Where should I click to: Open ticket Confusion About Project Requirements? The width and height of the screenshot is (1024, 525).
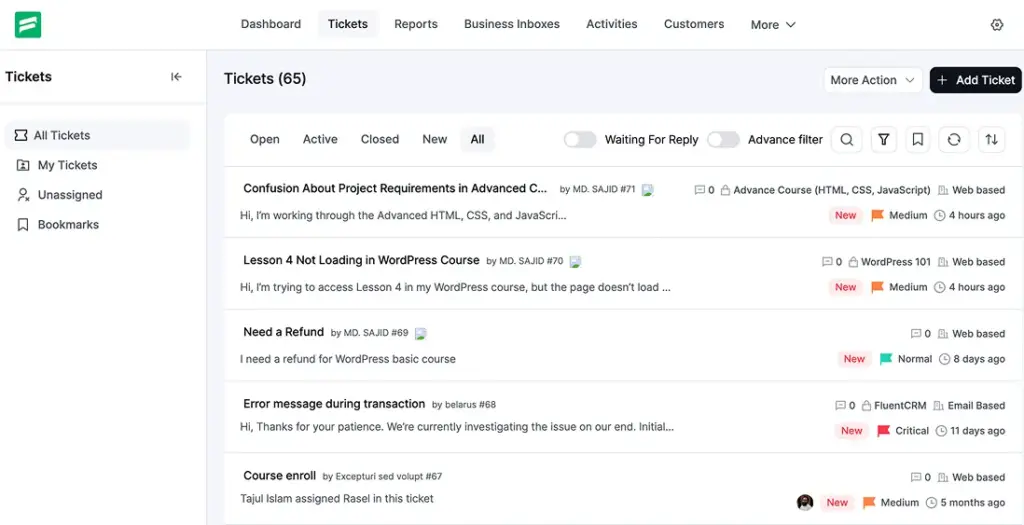coord(395,189)
